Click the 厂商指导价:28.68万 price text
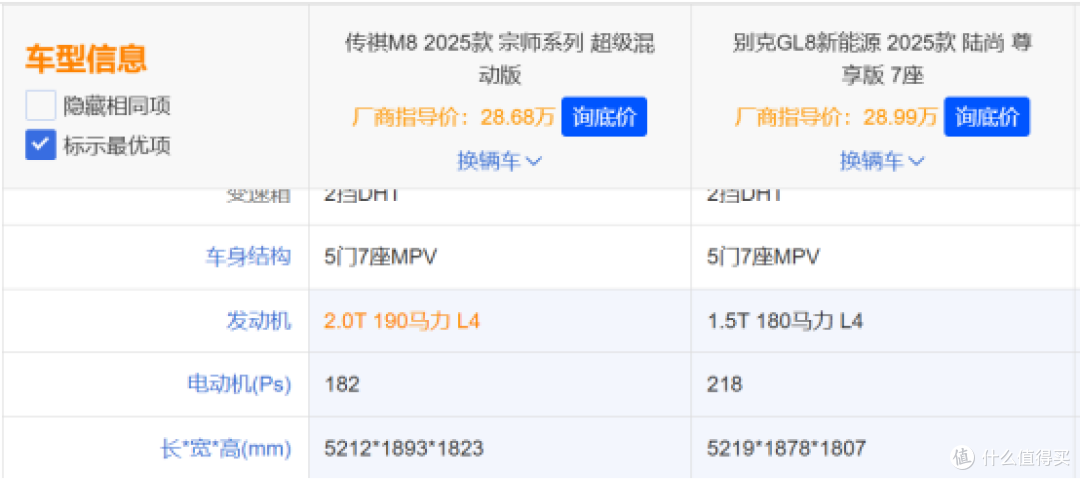Image resolution: width=1080 pixels, height=480 pixels. coord(453,118)
